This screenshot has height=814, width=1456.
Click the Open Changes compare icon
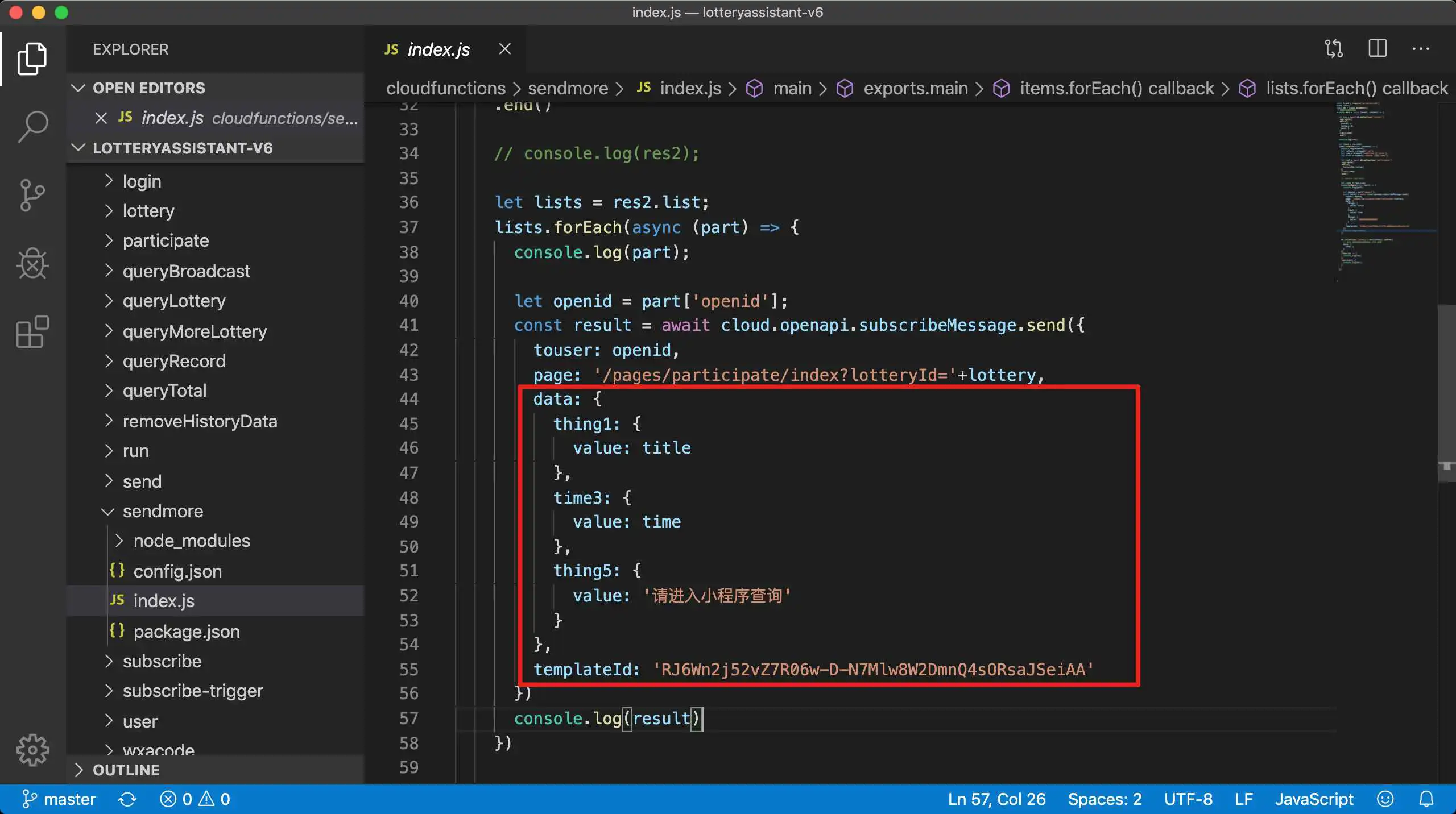click(1334, 49)
